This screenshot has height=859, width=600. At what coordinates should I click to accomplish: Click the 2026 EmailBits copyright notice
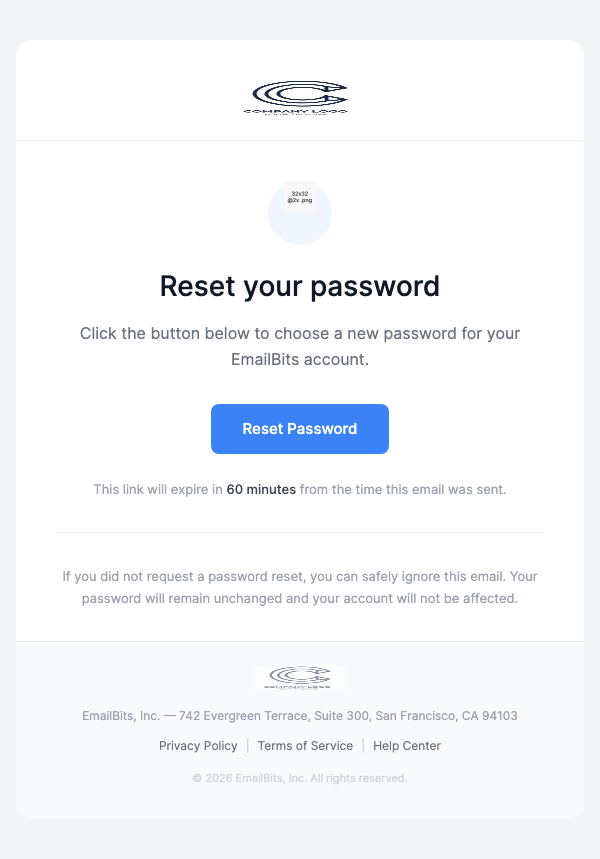pyautogui.click(x=299, y=777)
